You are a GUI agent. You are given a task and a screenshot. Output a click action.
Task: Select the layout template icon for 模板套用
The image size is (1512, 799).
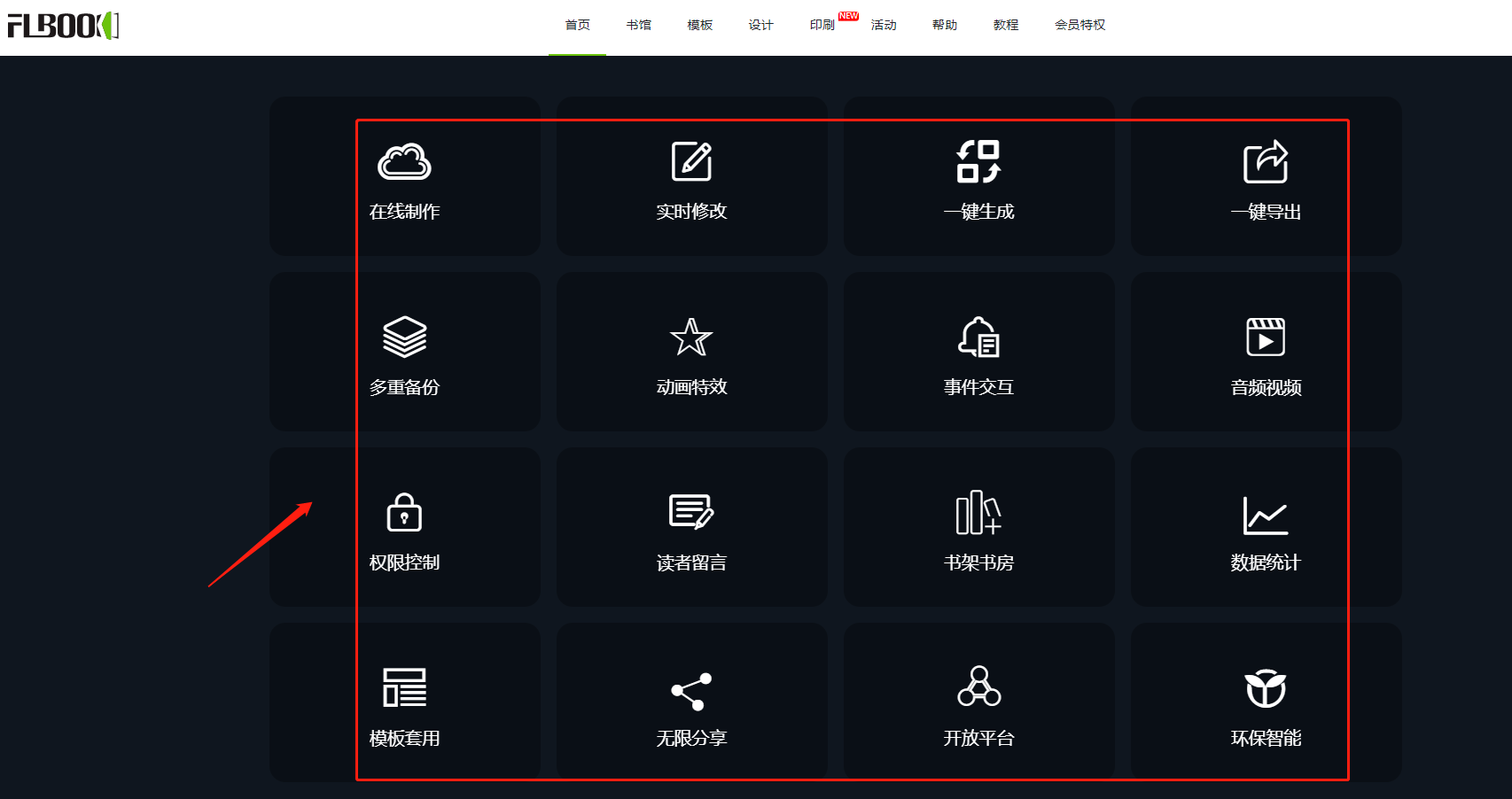pyautogui.click(x=404, y=687)
